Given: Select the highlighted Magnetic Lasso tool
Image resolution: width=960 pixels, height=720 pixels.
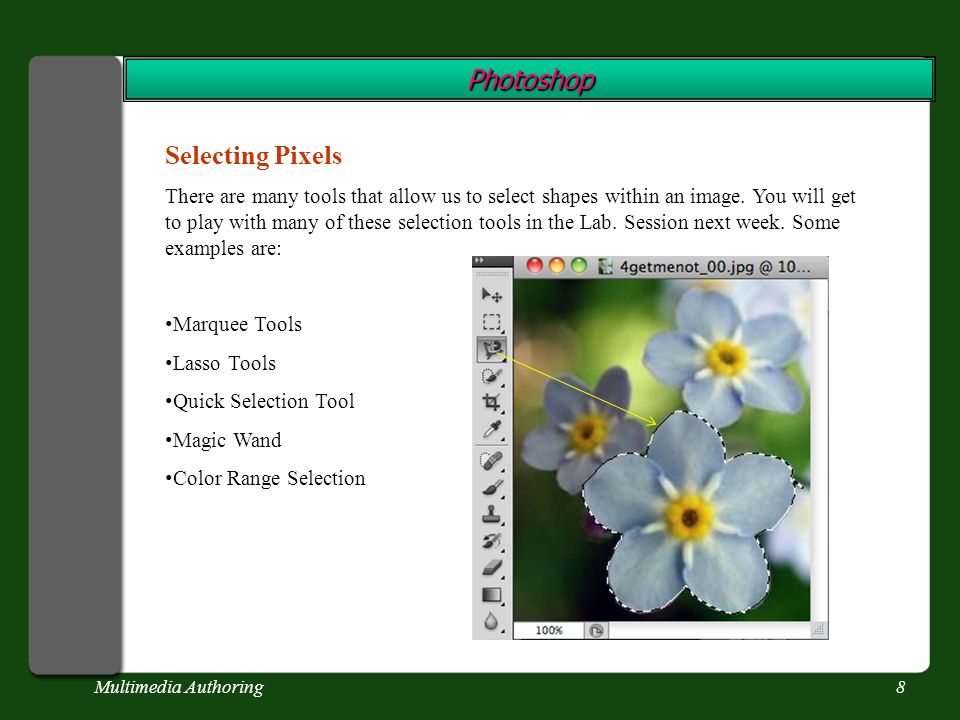Looking at the screenshot, I should pyautogui.click(x=492, y=350).
